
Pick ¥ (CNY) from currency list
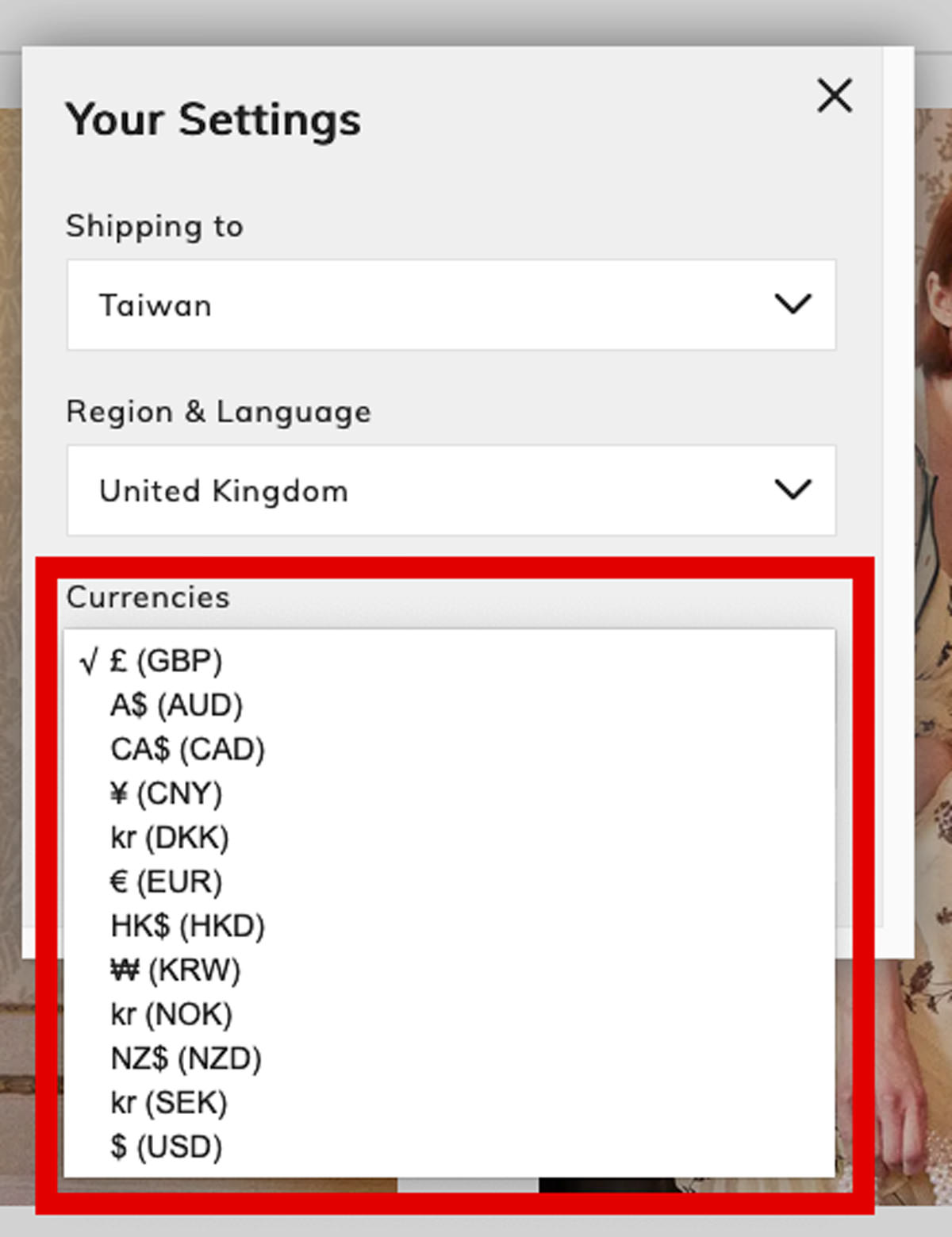pyautogui.click(x=166, y=793)
